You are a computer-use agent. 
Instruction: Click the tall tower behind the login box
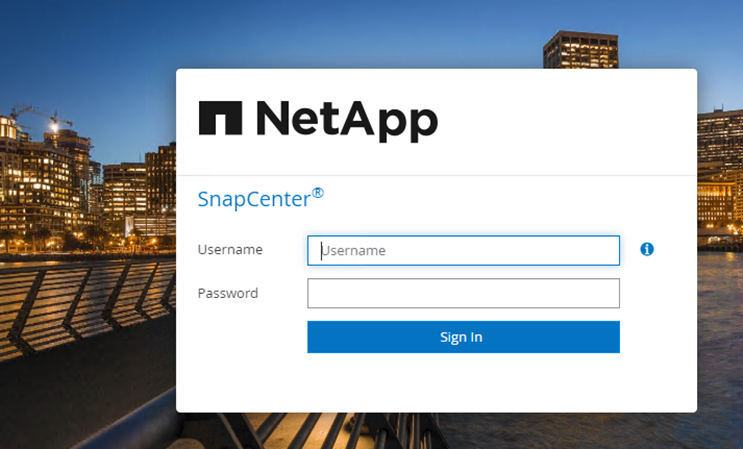tap(580, 50)
